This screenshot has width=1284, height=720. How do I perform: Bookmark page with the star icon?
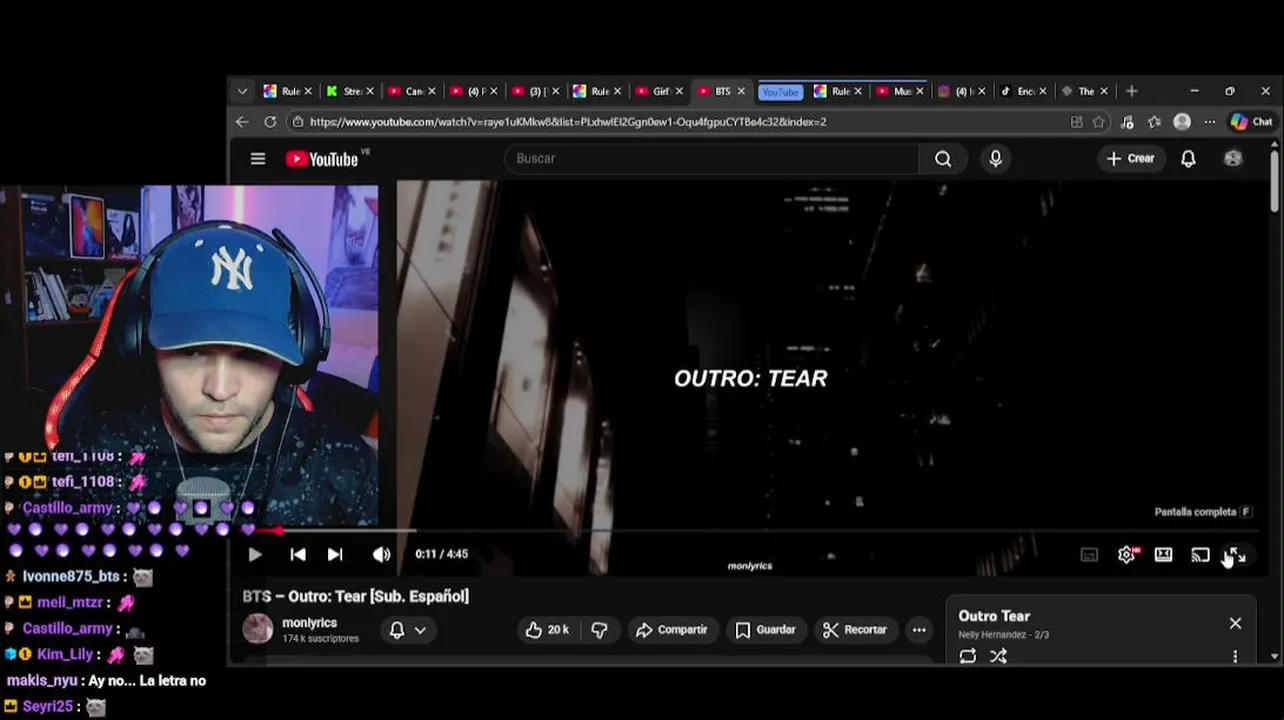1099,122
